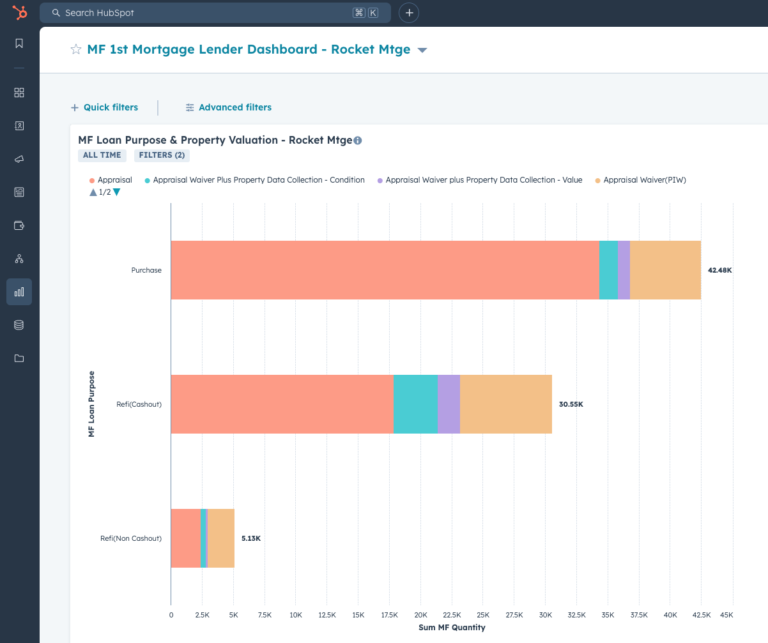The image size is (768, 643).
Task: Open the Workspaces grid icon
Action: (19, 93)
